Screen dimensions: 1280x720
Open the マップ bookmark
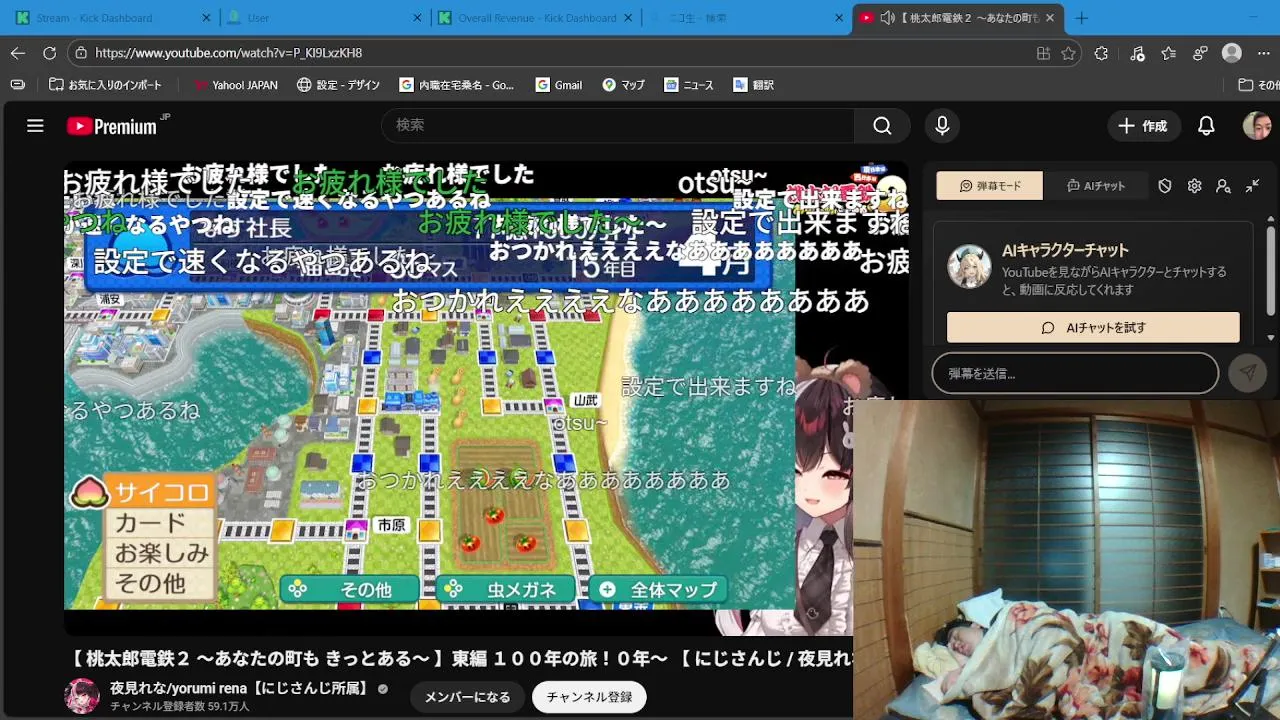(x=623, y=85)
